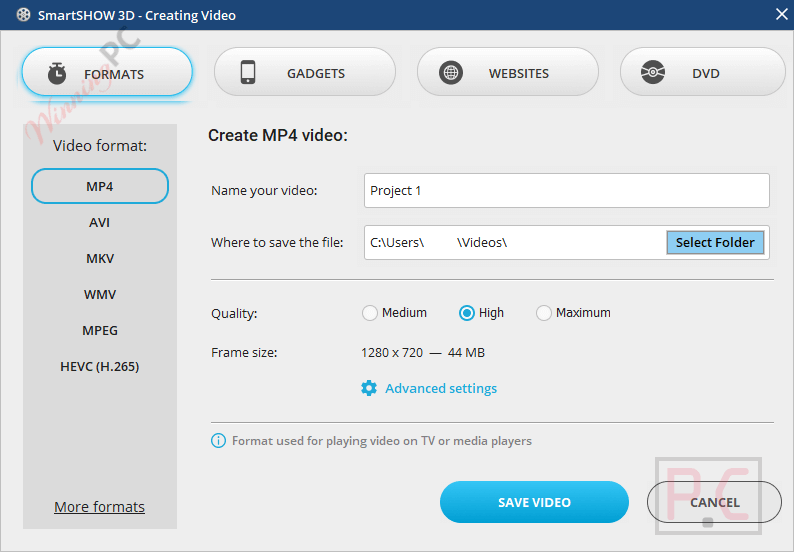794x552 pixels.
Task: Select Medium quality radio button
Action: coord(370,313)
